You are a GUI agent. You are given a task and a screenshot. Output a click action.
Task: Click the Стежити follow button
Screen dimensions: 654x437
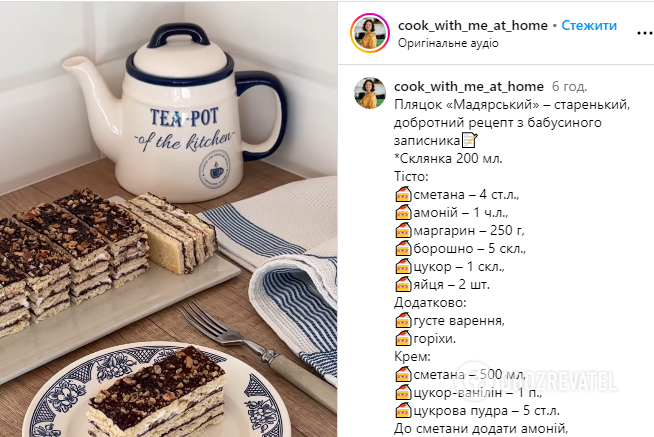[x=589, y=25]
